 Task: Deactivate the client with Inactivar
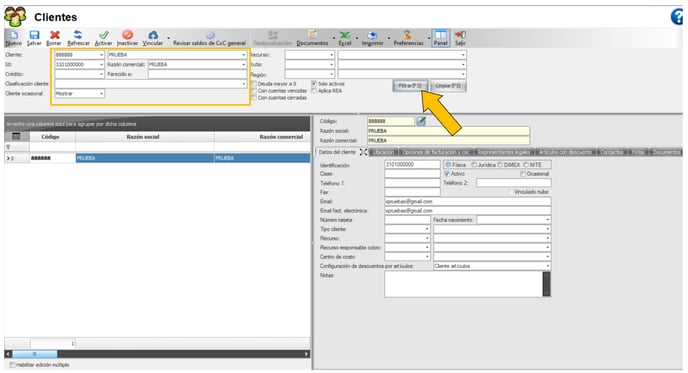(x=127, y=38)
